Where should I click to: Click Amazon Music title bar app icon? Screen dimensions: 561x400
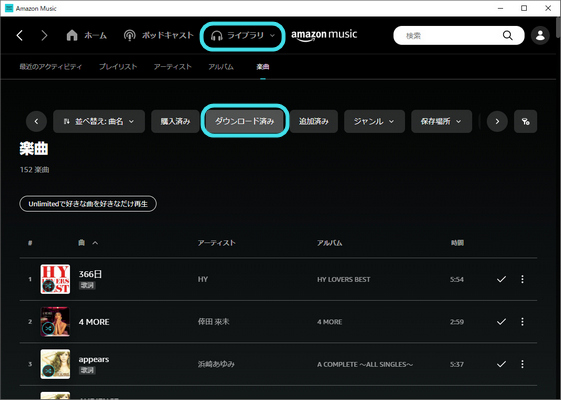tap(9, 8)
